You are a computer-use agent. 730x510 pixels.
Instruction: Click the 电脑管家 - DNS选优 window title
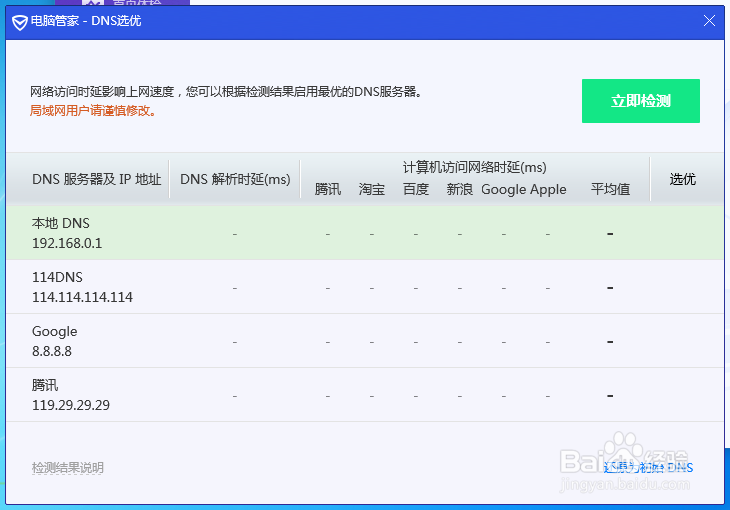[x=86, y=21]
